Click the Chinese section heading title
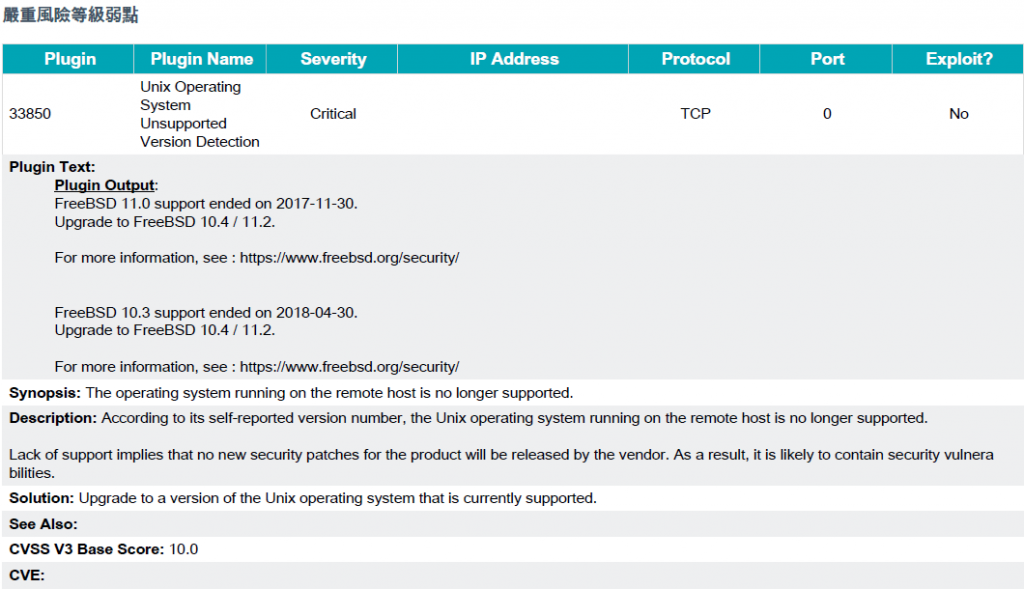This screenshot has height=589, width=1024. pyautogui.click(x=71, y=14)
